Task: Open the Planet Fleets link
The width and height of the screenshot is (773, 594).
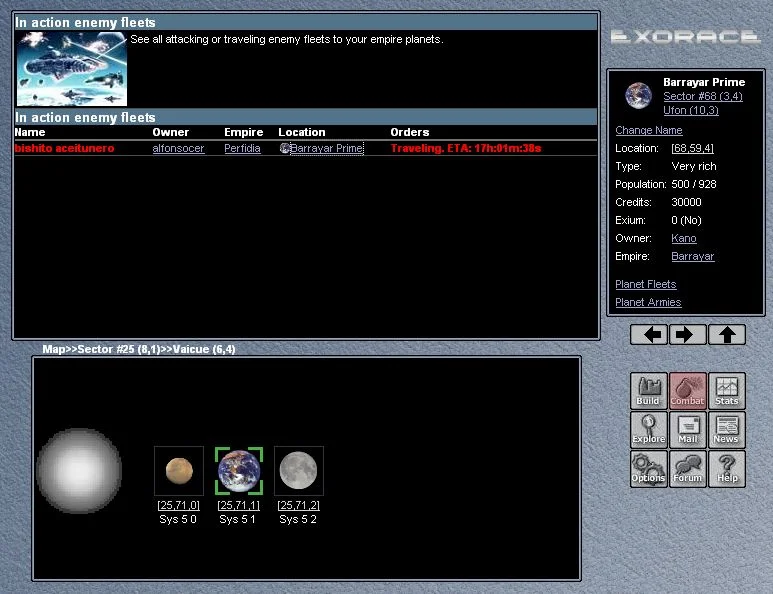Action: (646, 284)
